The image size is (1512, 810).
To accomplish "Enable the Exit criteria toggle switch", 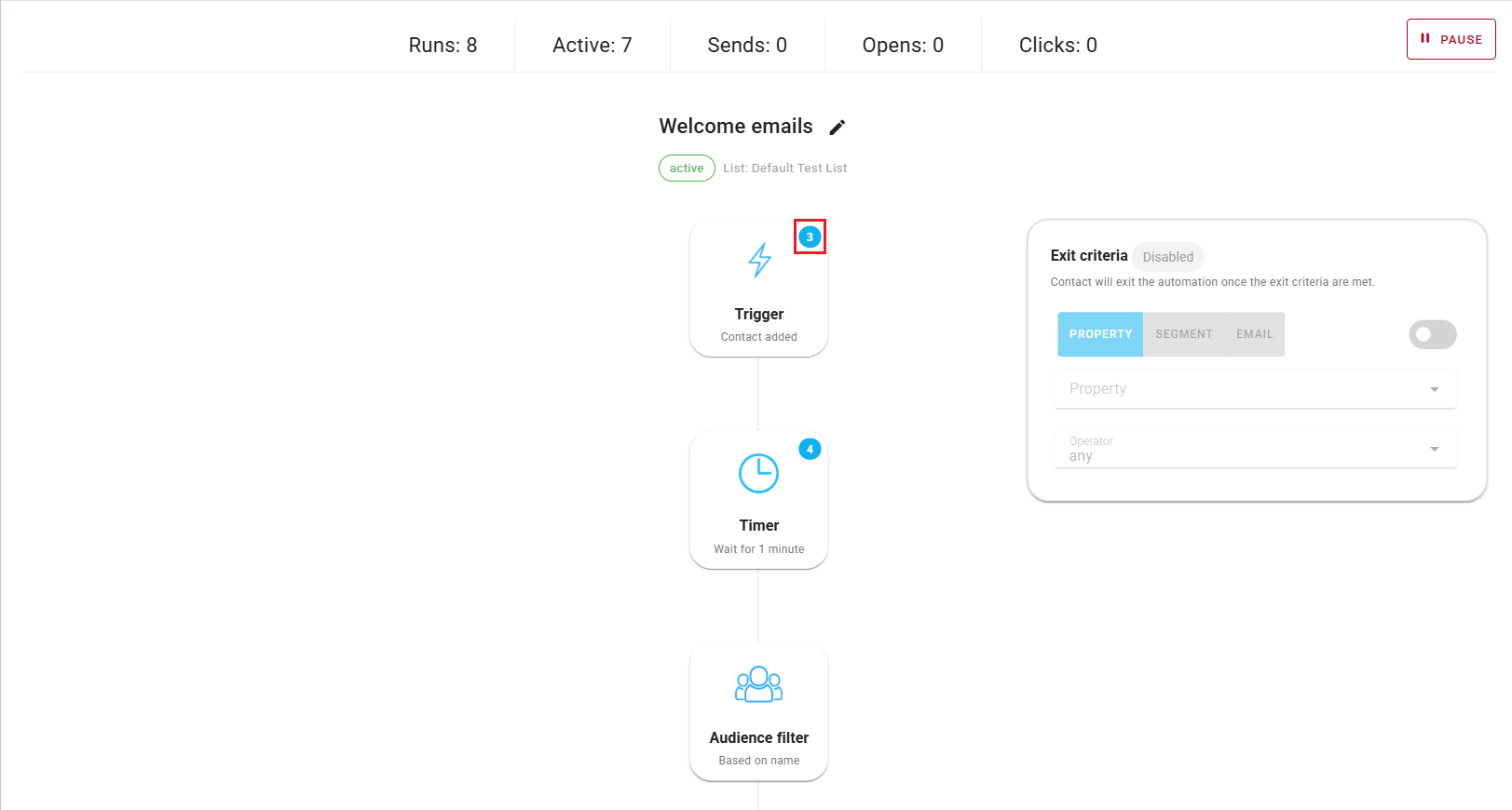I will pyautogui.click(x=1432, y=334).
